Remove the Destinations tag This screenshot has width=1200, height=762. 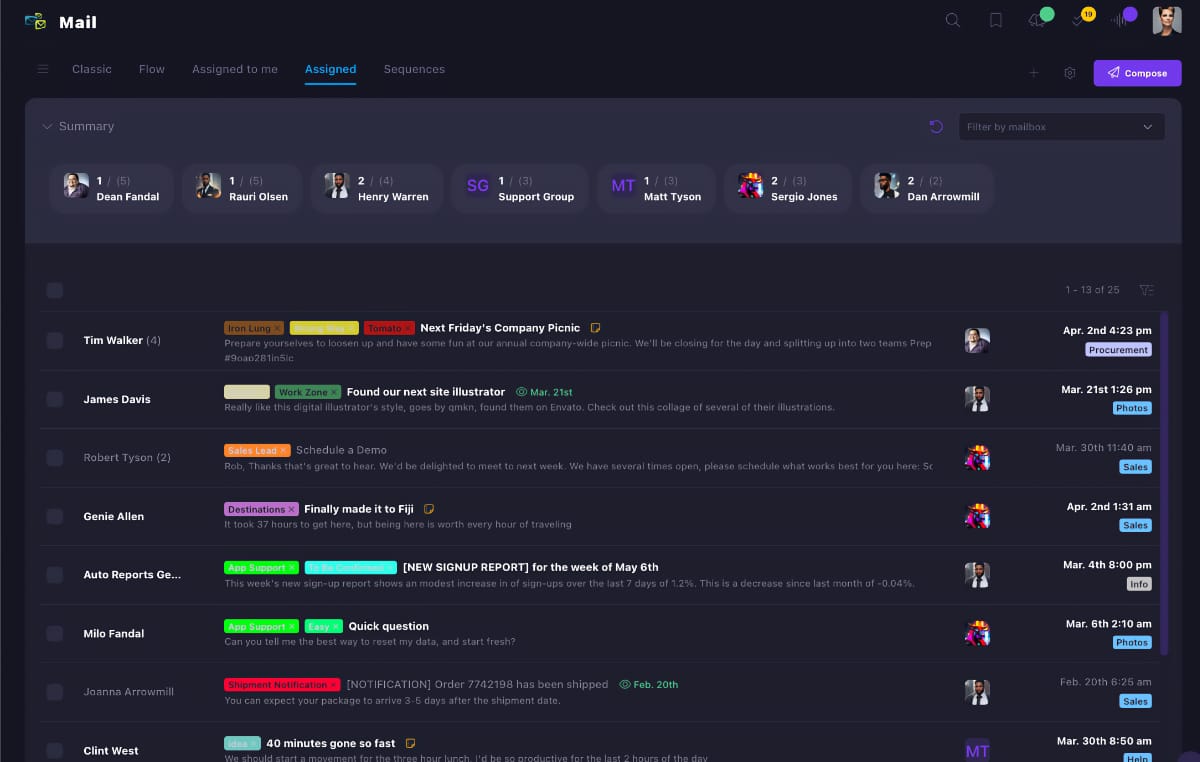(292, 509)
